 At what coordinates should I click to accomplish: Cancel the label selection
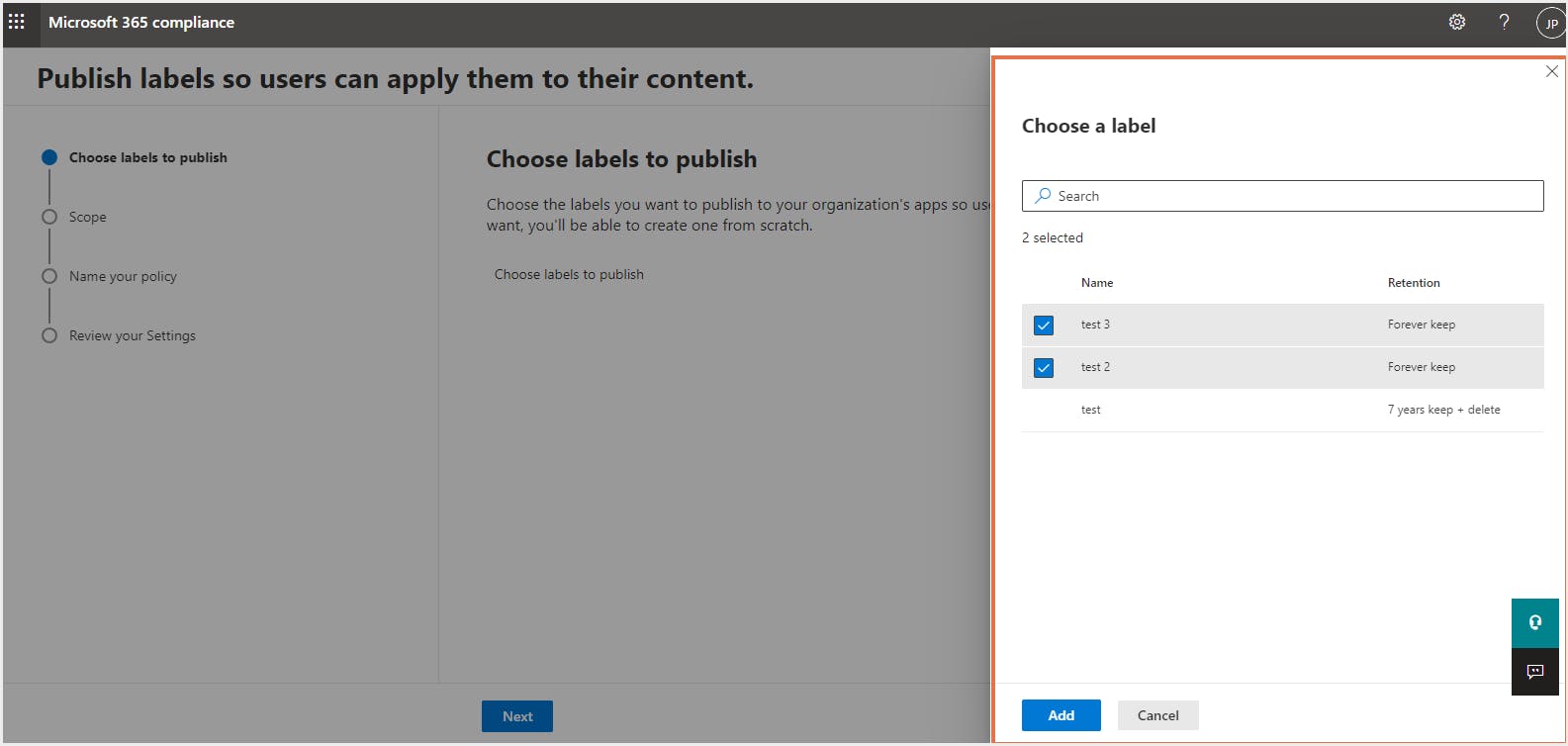click(1157, 714)
